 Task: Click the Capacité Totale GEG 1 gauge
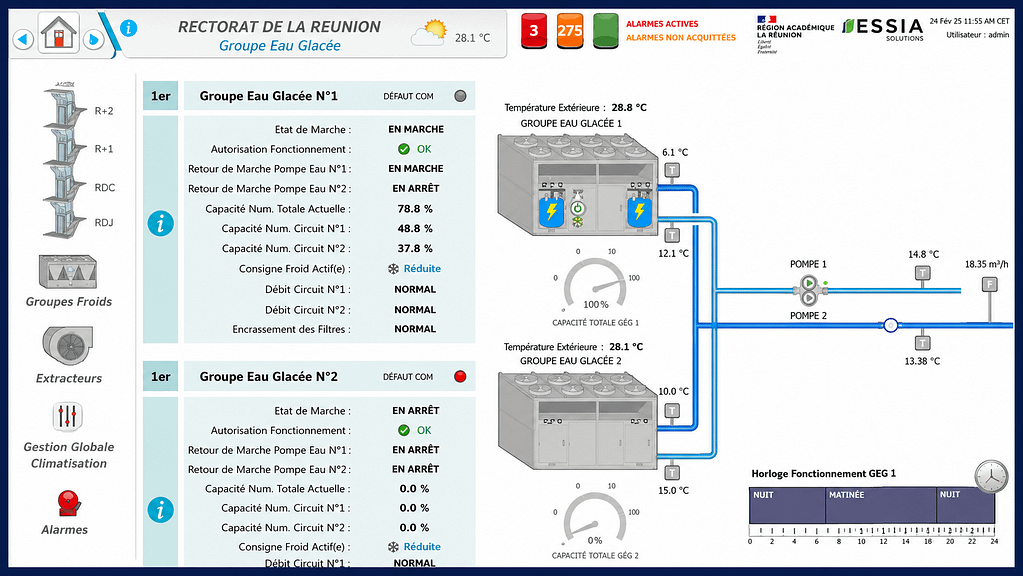tap(595, 284)
